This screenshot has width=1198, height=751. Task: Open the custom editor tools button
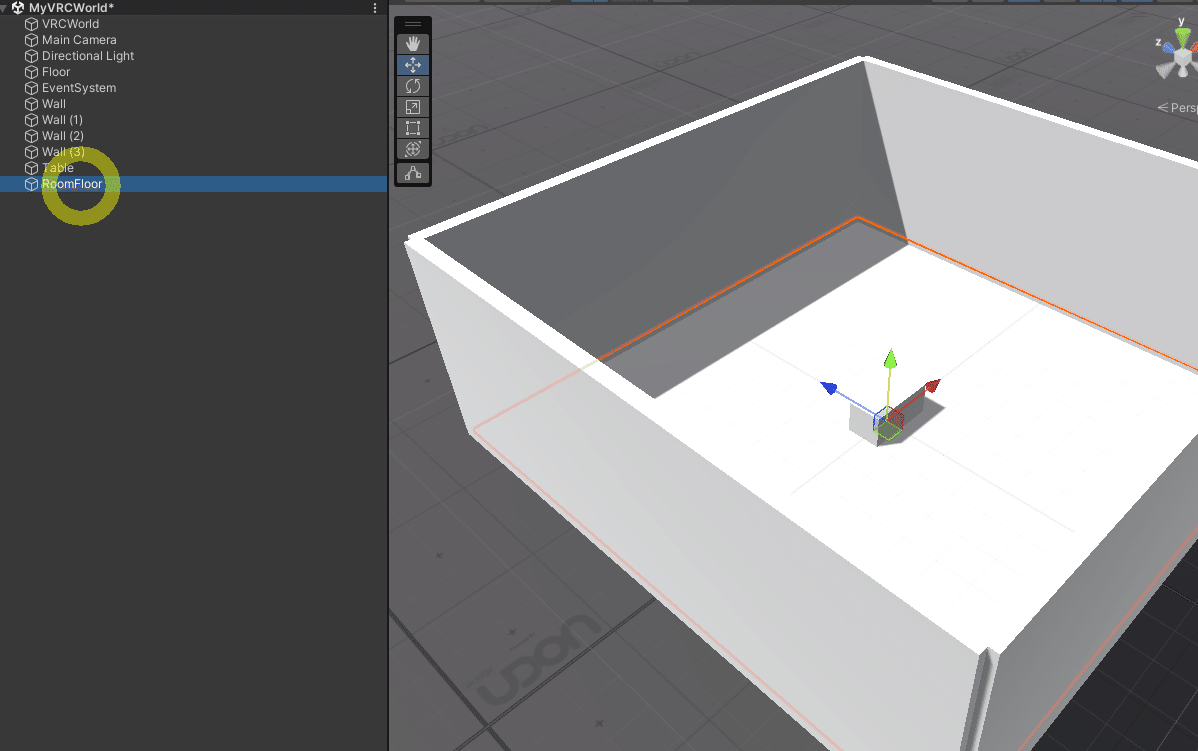pyautogui.click(x=413, y=173)
